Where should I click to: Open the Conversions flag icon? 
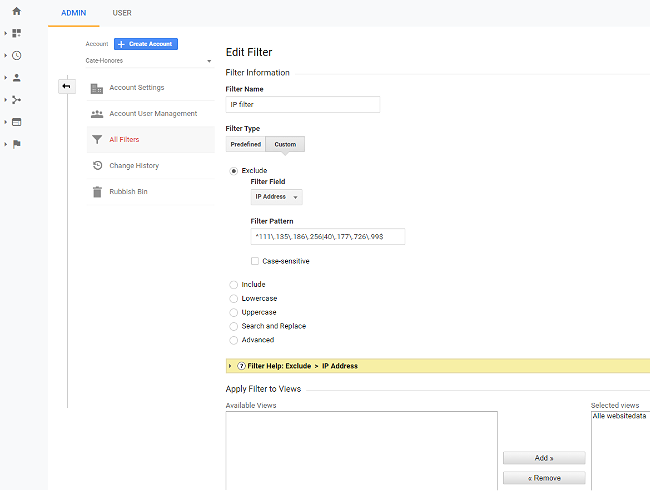17,144
